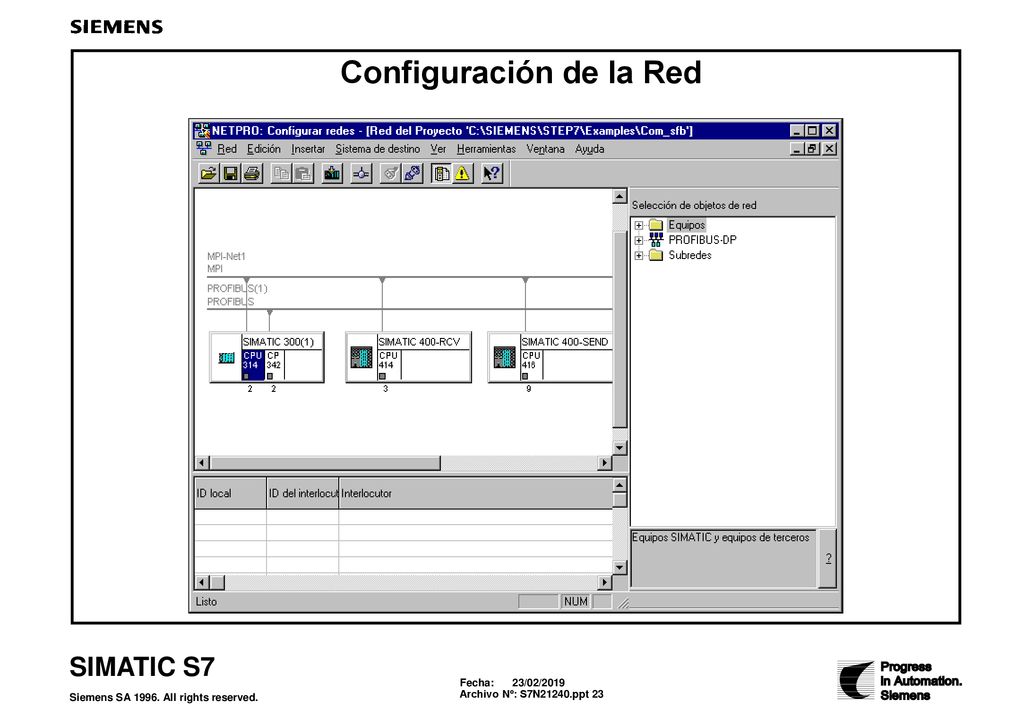Click the network view scroll down arrow

620,448
